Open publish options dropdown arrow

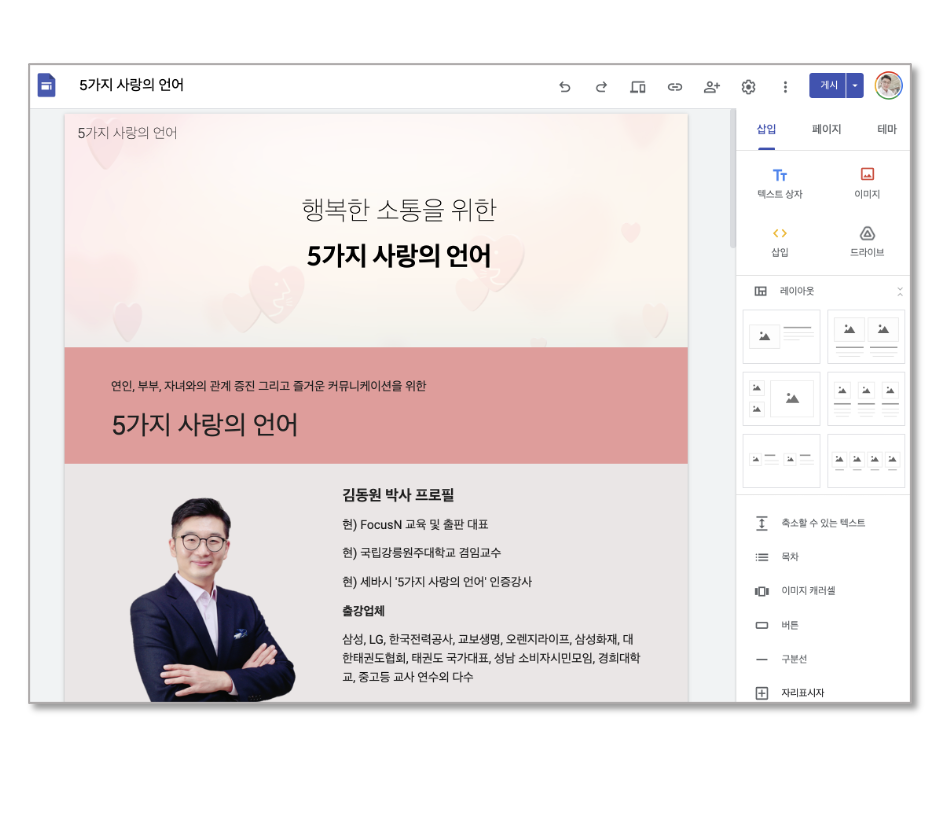[855, 86]
